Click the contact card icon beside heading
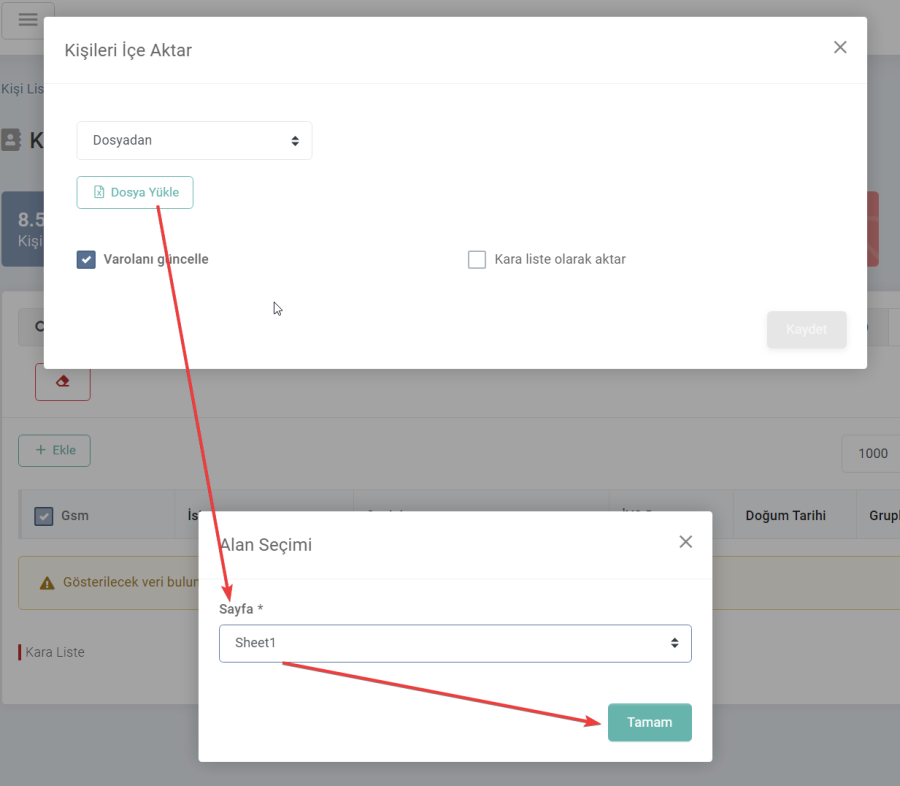Viewport: 900px width, 786px height. (11, 140)
